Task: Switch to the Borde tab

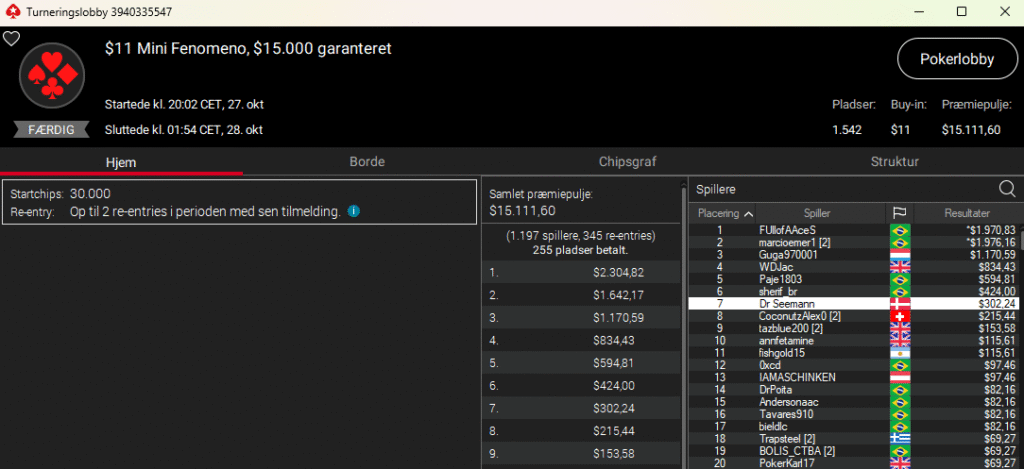Action: pos(366,161)
